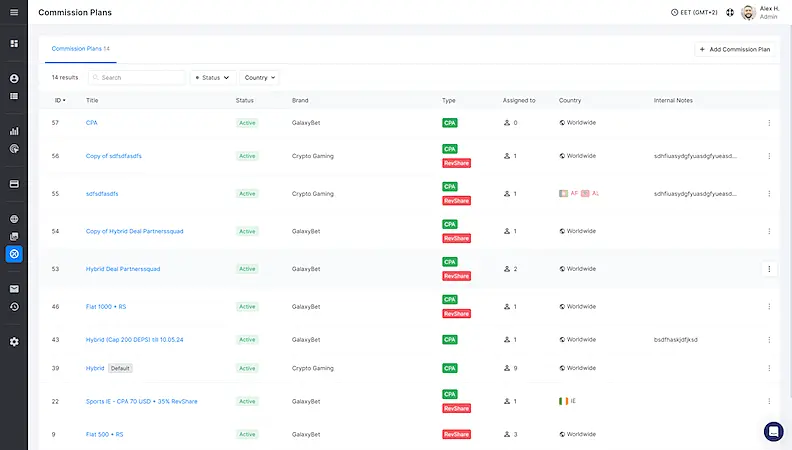Click the Add Commission Plan button
Viewport: 792px width, 450px height.
735,49
